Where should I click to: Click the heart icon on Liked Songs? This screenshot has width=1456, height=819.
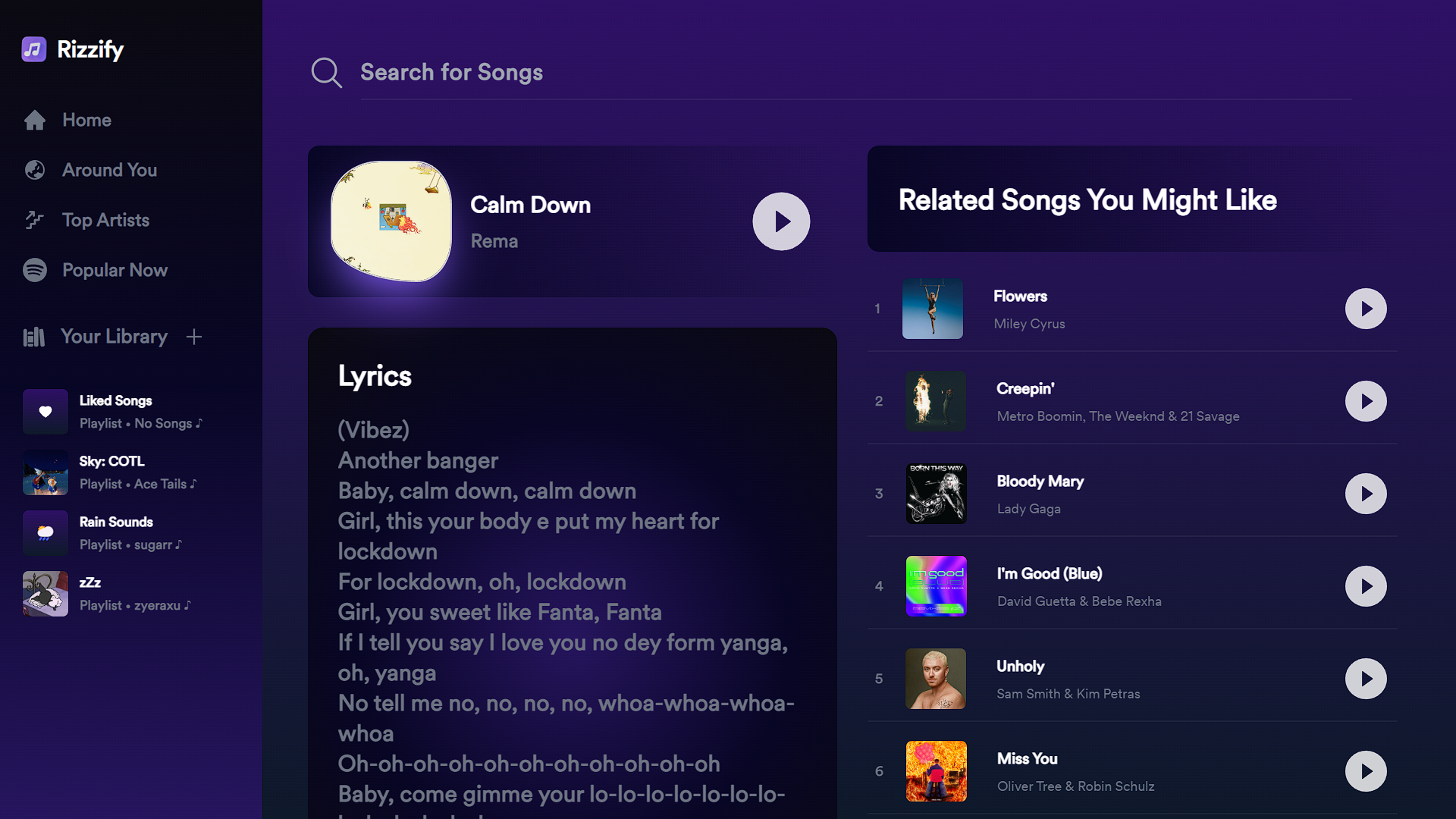[45, 412]
